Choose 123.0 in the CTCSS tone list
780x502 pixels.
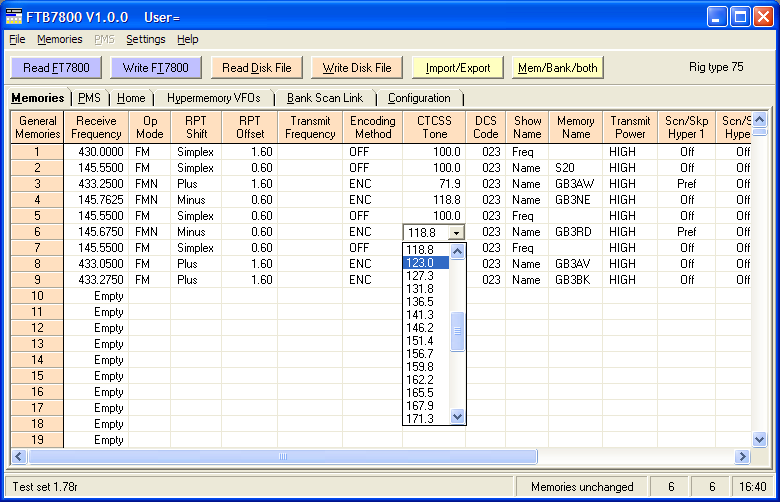tap(426, 263)
